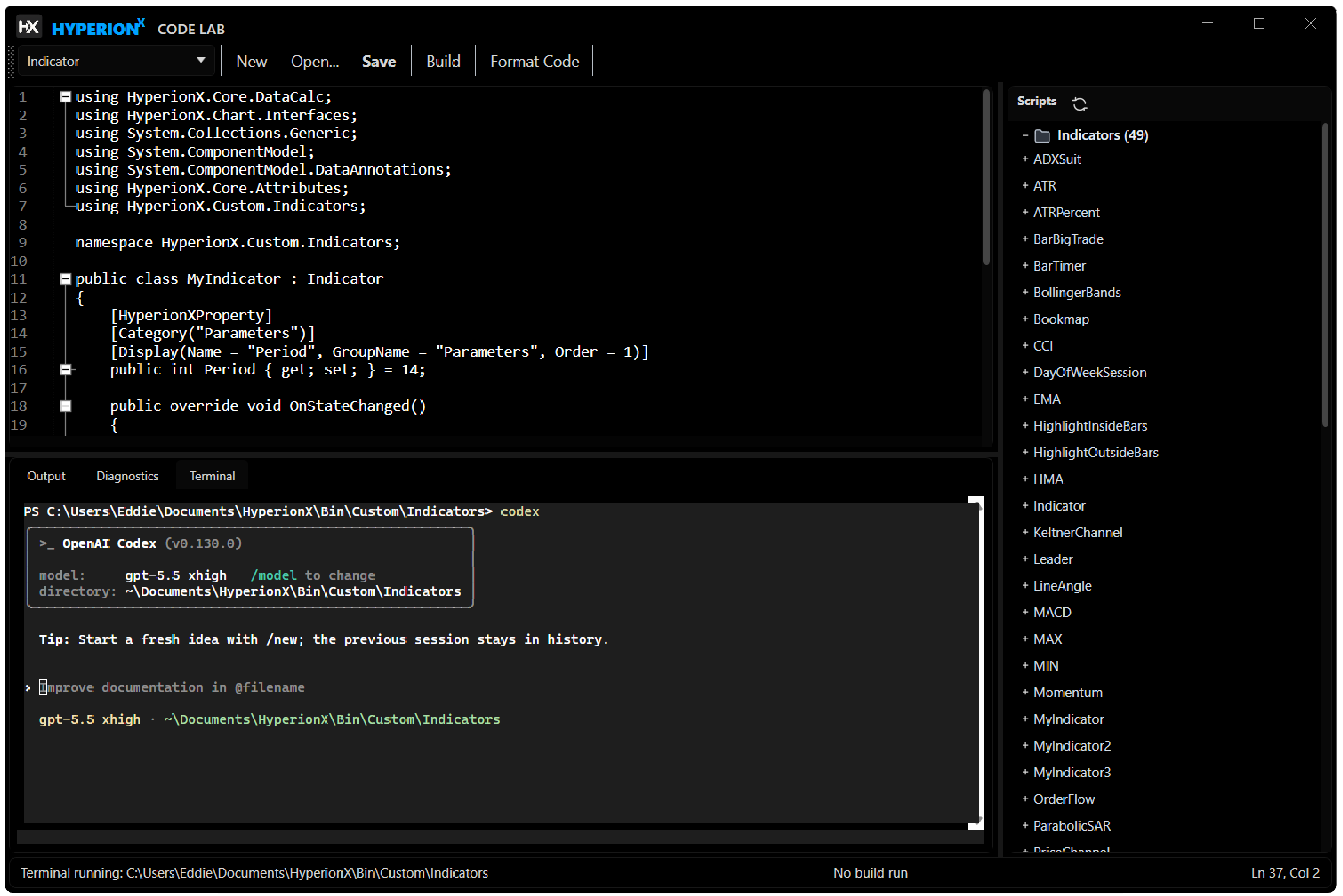Select the Bookmap script
1343x896 pixels.
coord(1061,319)
